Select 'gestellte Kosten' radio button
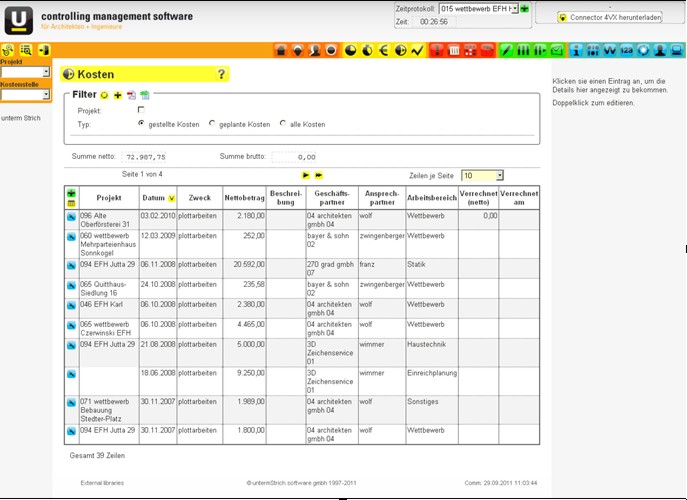This screenshot has height=500, width=687. coord(141,124)
